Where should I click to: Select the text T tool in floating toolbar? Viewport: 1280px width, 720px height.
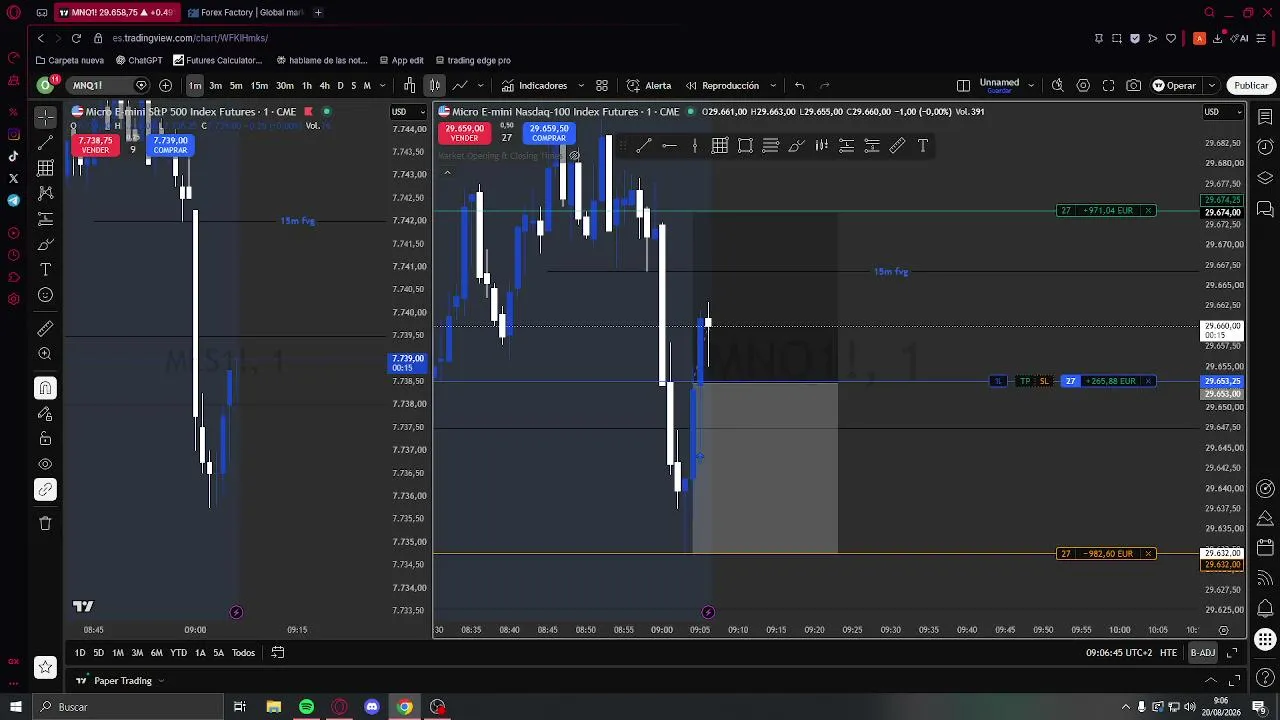[922, 146]
